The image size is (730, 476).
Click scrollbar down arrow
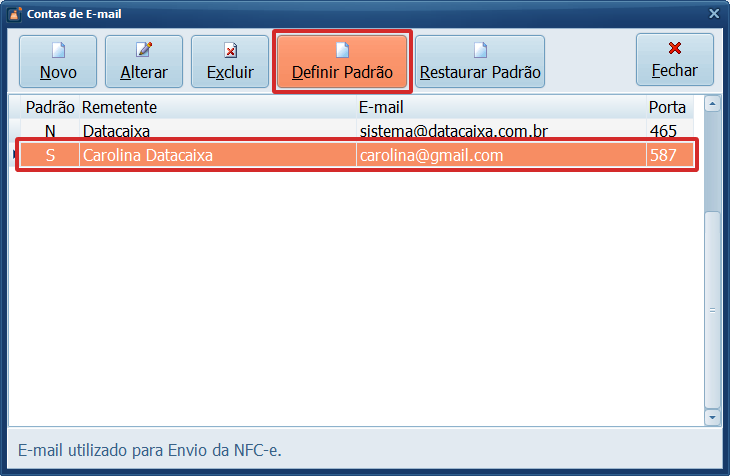click(712, 417)
